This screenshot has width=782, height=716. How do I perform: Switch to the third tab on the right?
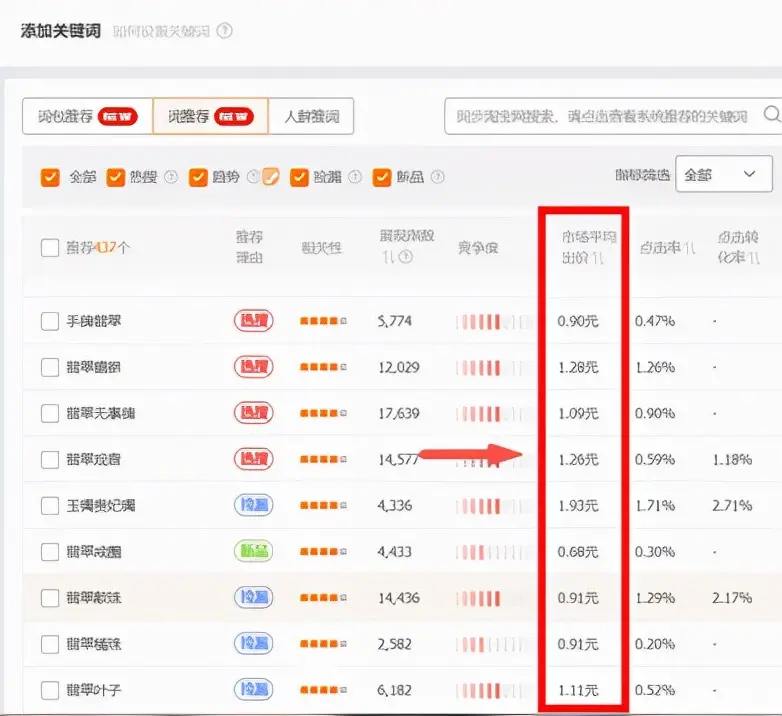(x=311, y=116)
